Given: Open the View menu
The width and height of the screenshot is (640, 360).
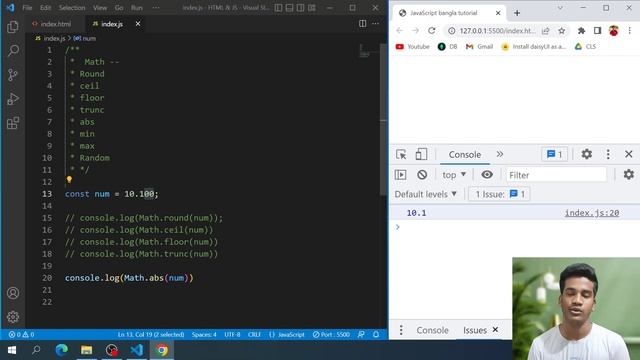Looking at the screenshot, I should coord(100,8).
